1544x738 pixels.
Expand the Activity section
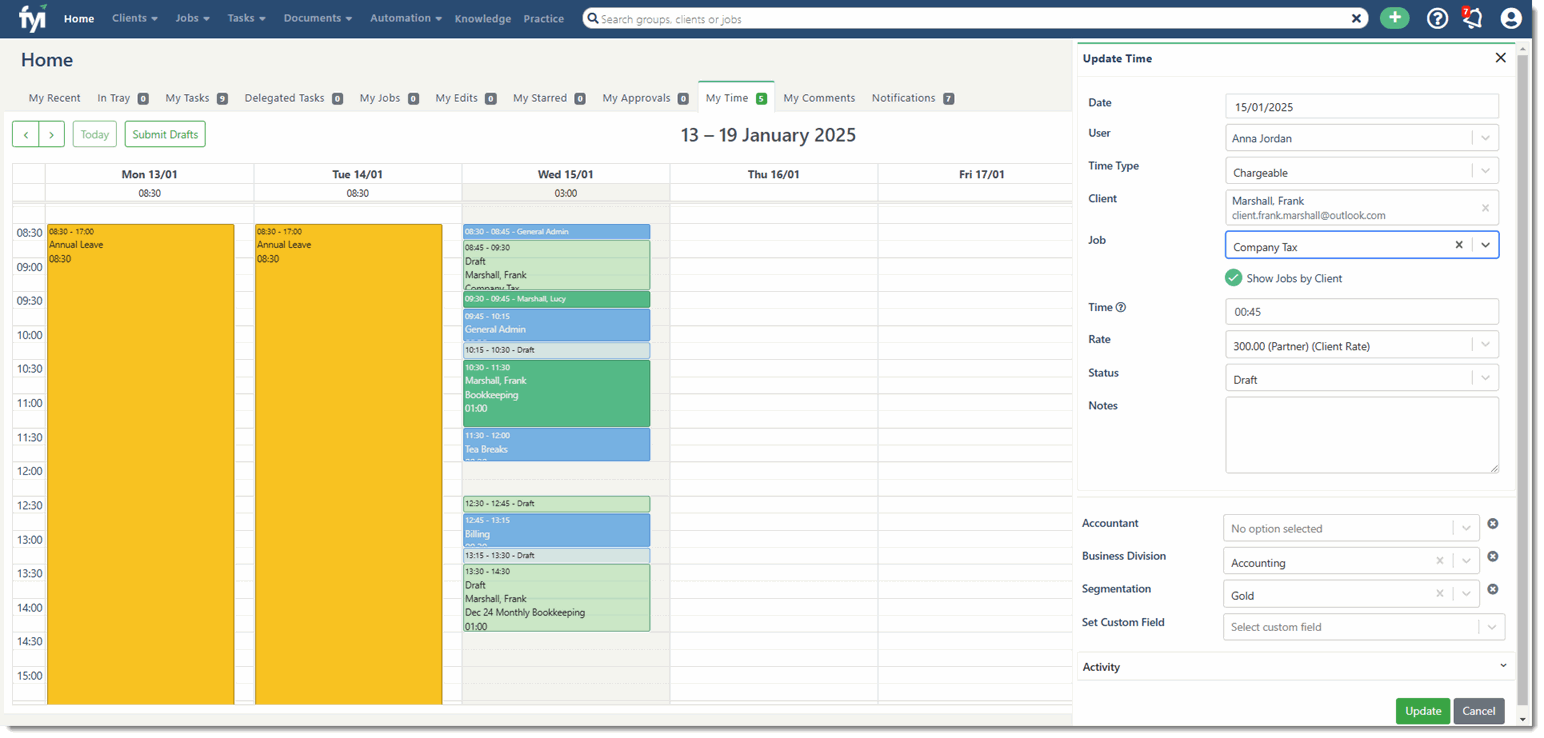pyautogui.click(x=1295, y=667)
